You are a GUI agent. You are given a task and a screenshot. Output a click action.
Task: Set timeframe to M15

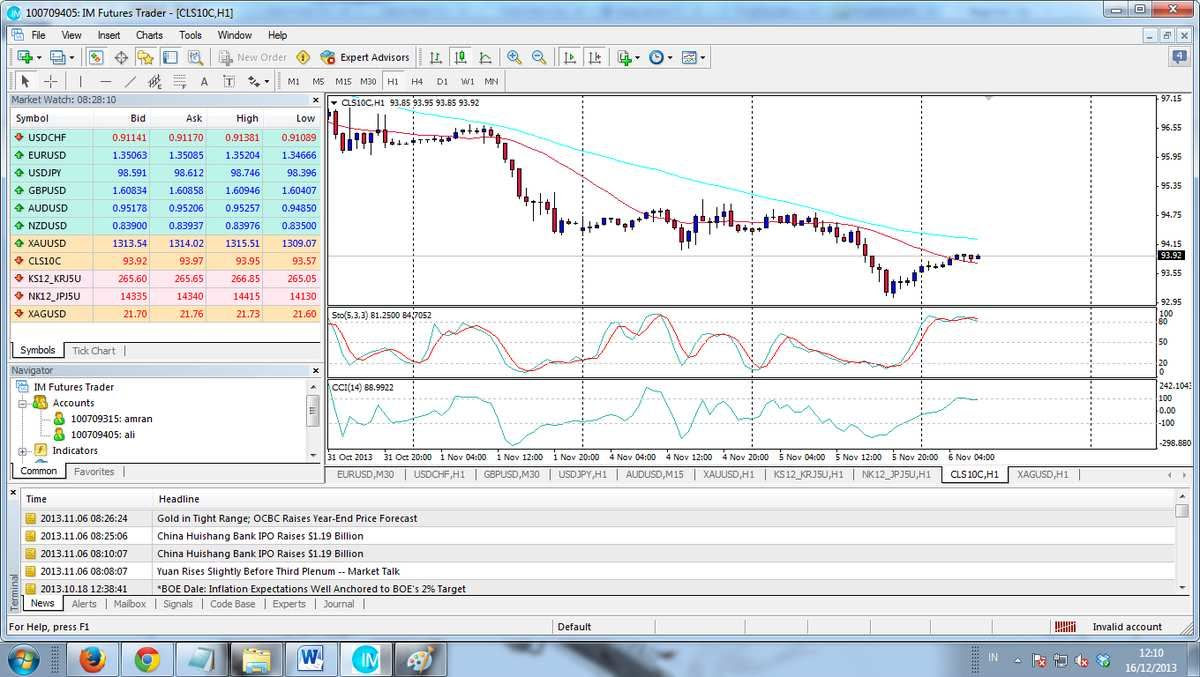(343, 81)
